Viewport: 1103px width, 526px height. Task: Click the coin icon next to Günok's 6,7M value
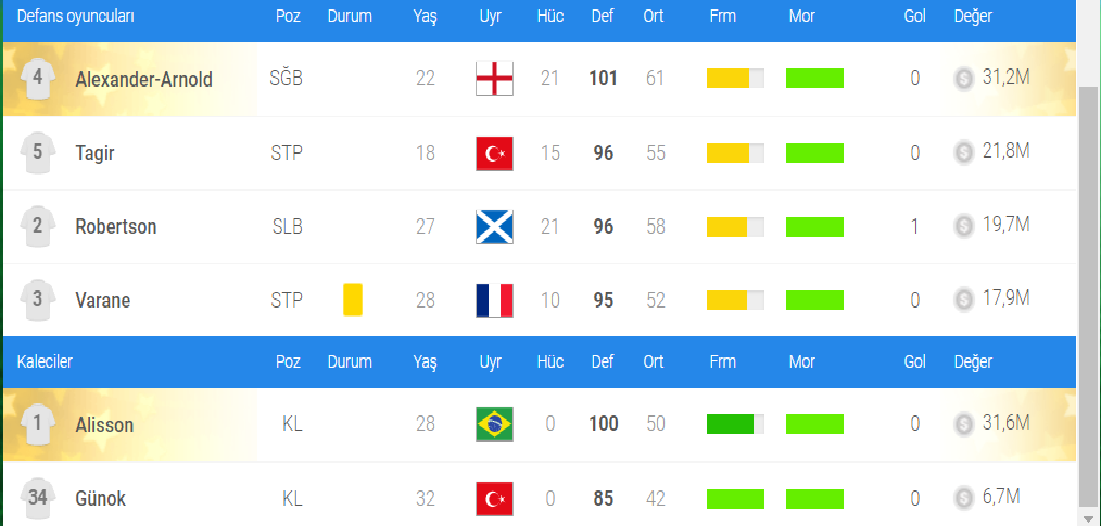963,498
